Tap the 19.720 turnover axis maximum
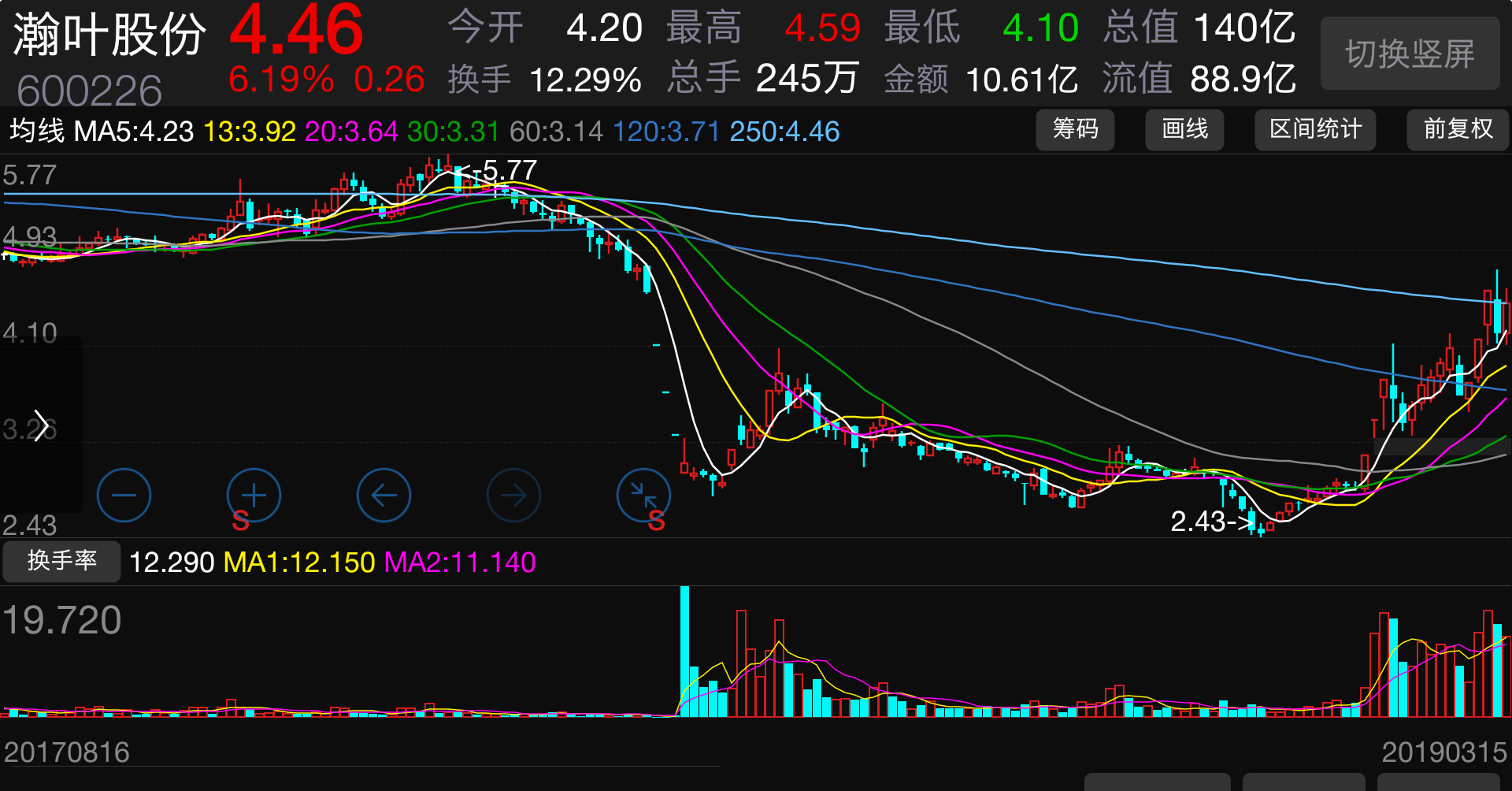The width and height of the screenshot is (1512, 791). tap(62, 620)
